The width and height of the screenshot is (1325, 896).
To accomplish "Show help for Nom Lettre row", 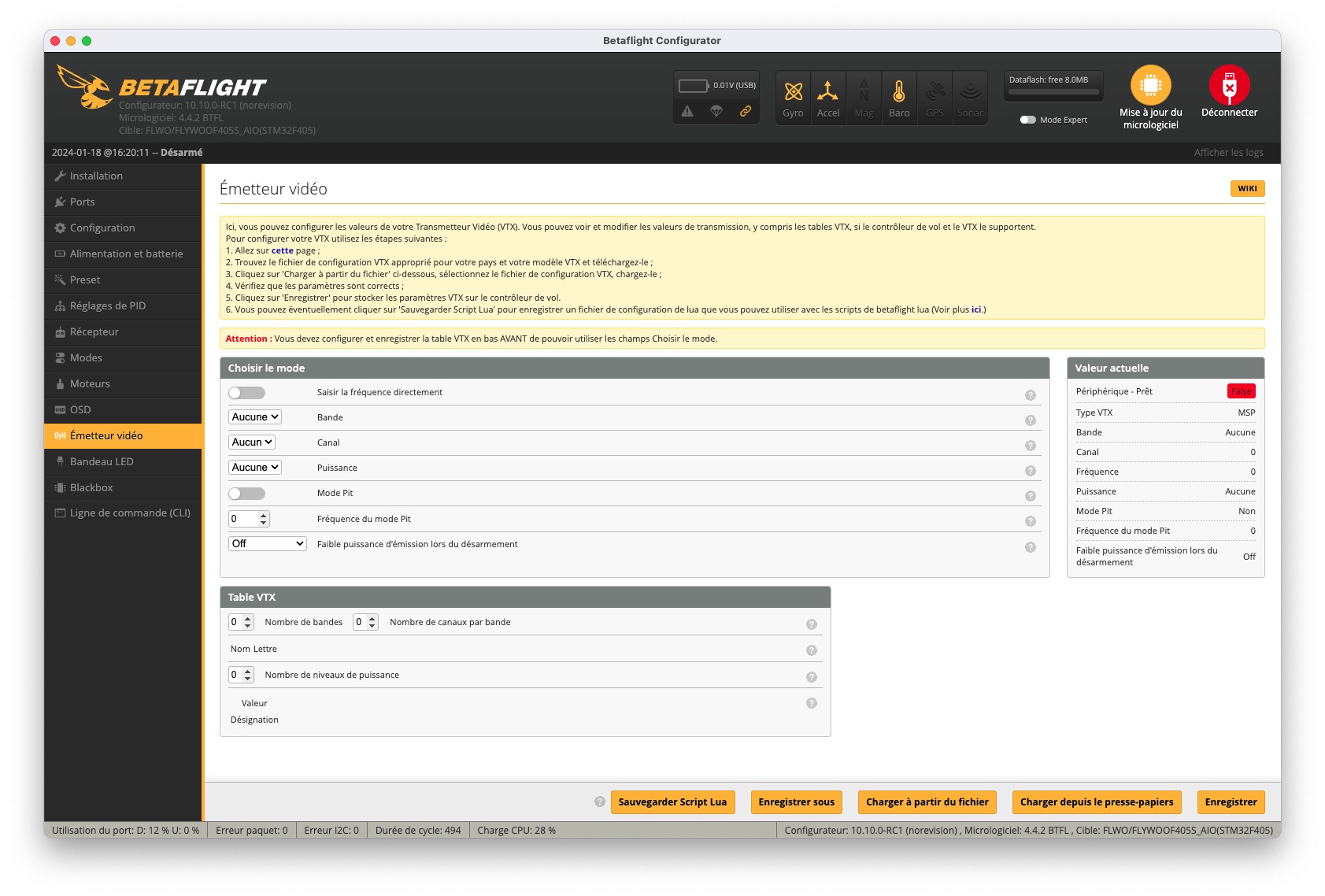I will (x=811, y=650).
